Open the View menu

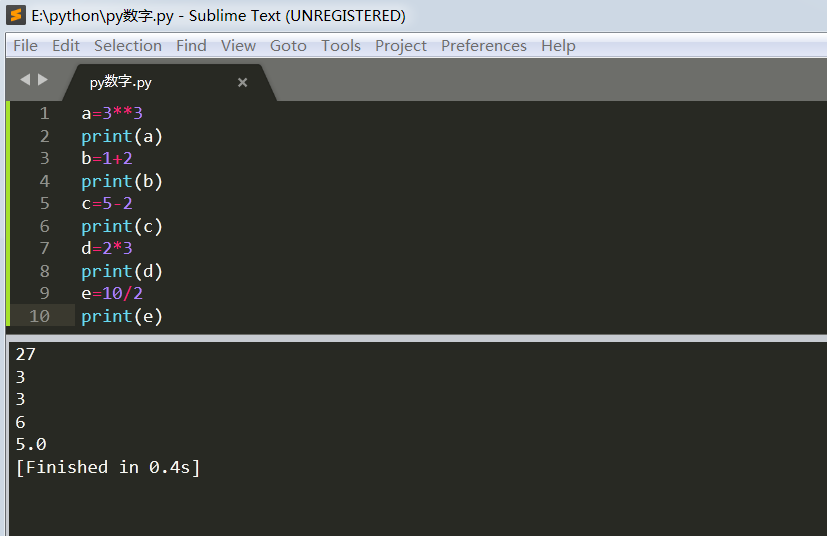pos(238,46)
